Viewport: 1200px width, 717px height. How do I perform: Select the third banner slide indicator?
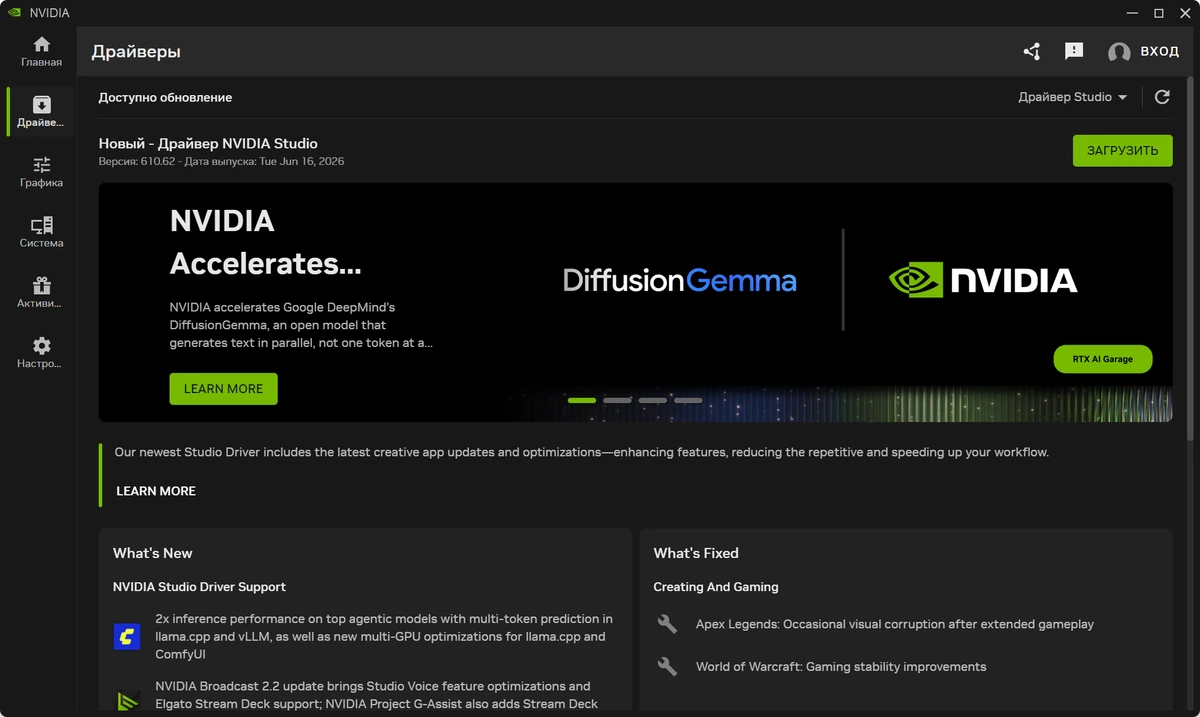652,400
